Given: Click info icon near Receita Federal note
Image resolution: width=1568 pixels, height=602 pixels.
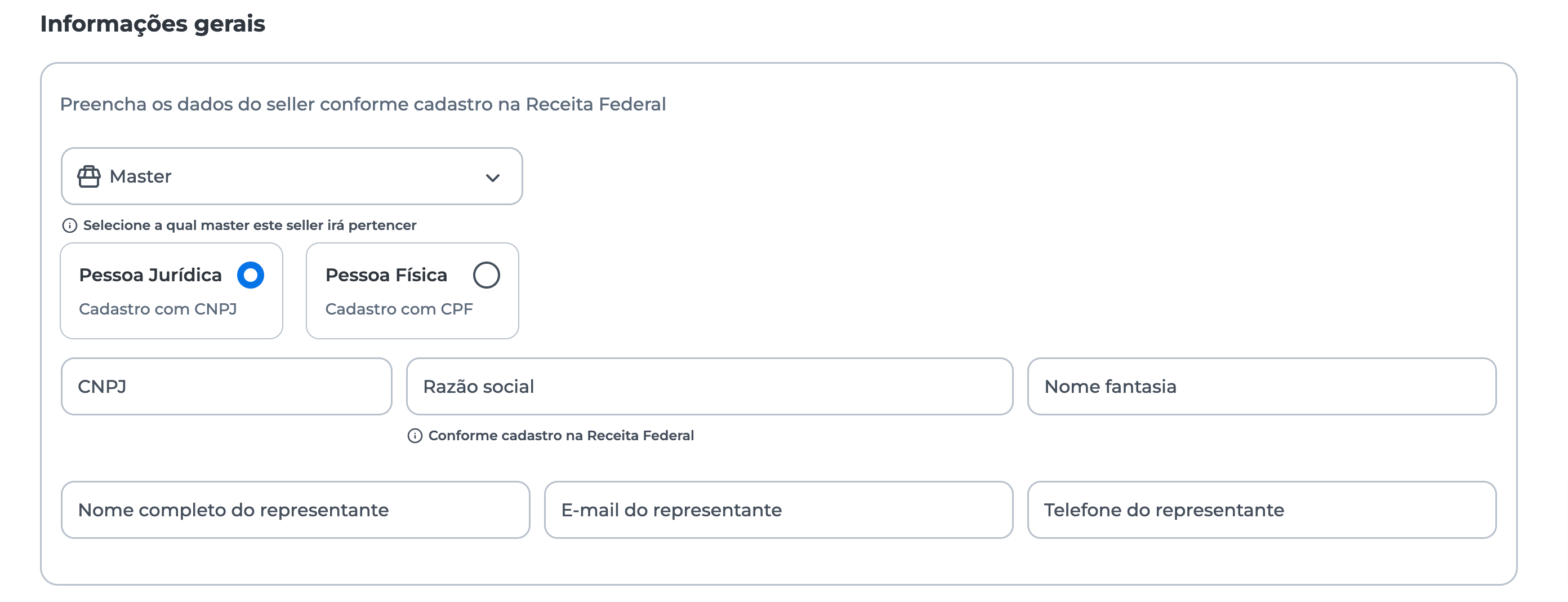Looking at the screenshot, I should pos(415,436).
